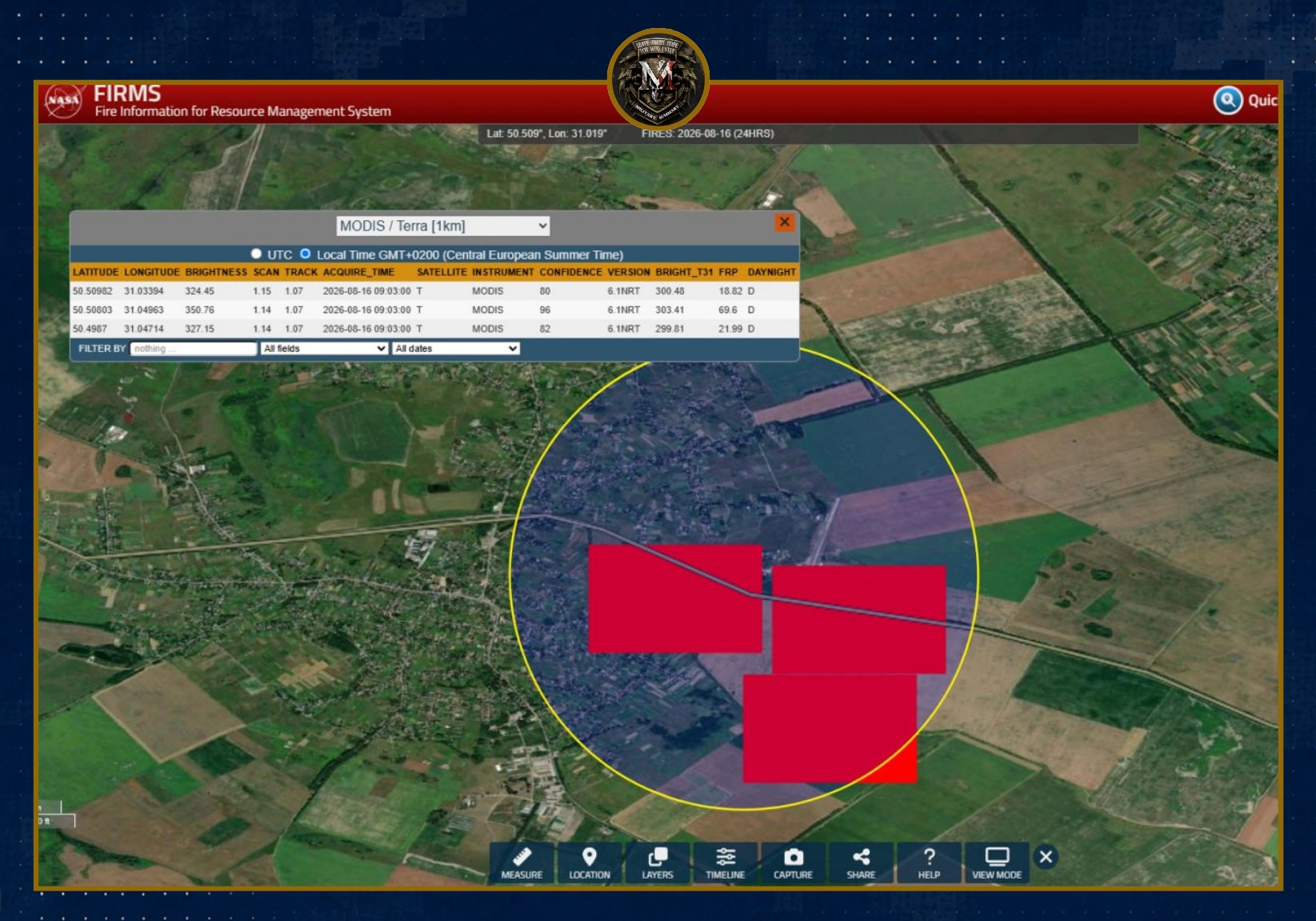The image size is (1316, 921).
Task: Sort table by BRIGHT_T31 column header
Action: pyautogui.click(x=684, y=272)
